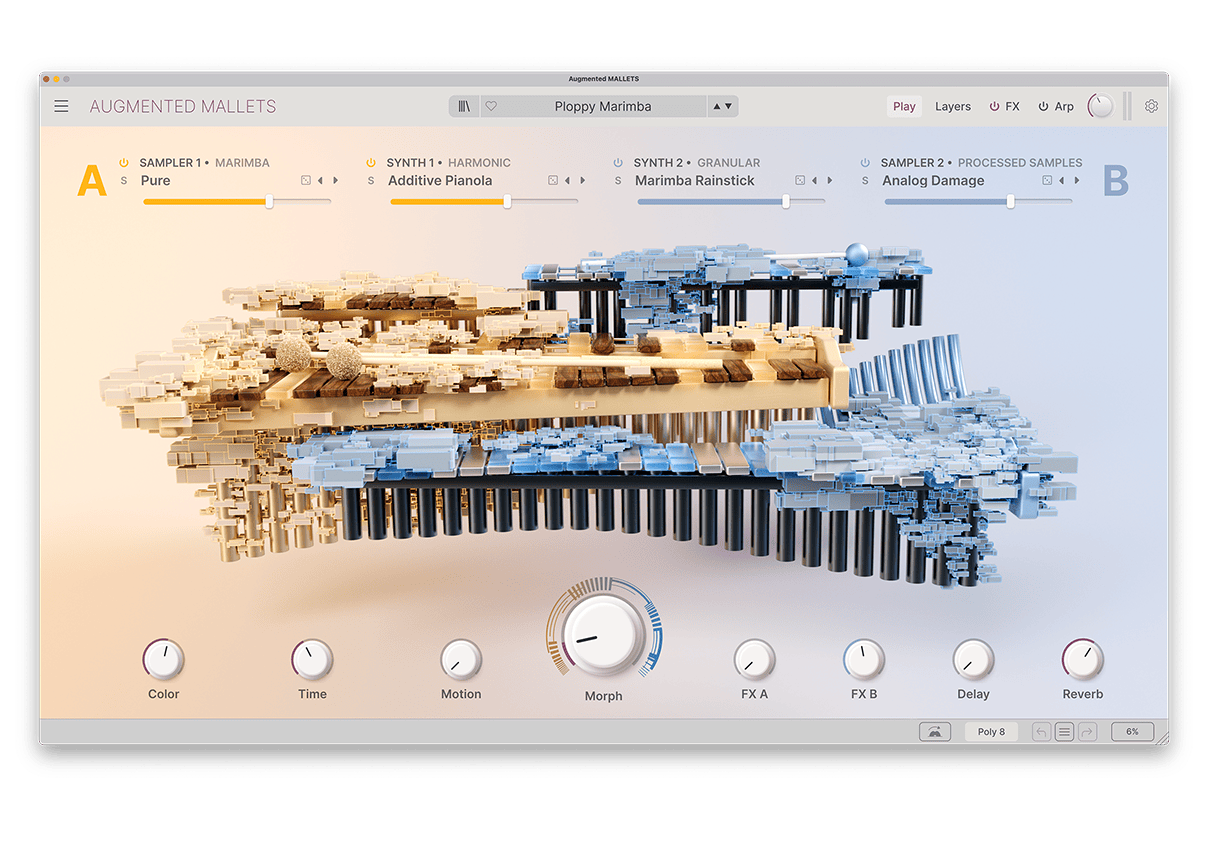Toggle the FX power switch

pos(993,105)
